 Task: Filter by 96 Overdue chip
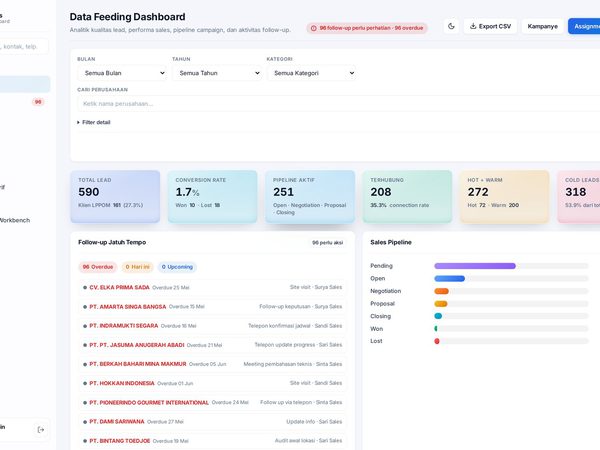[98, 267]
